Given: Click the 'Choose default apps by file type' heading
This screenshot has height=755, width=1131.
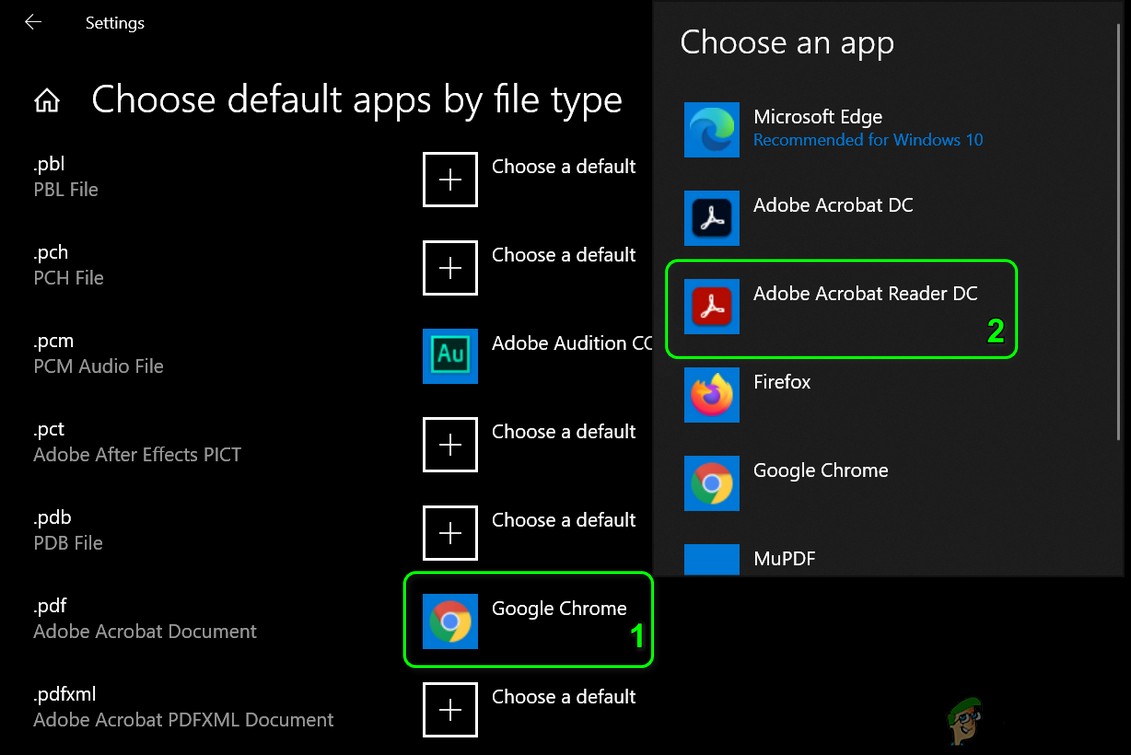Looking at the screenshot, I should pyautogui.click(x=357, y=100).
